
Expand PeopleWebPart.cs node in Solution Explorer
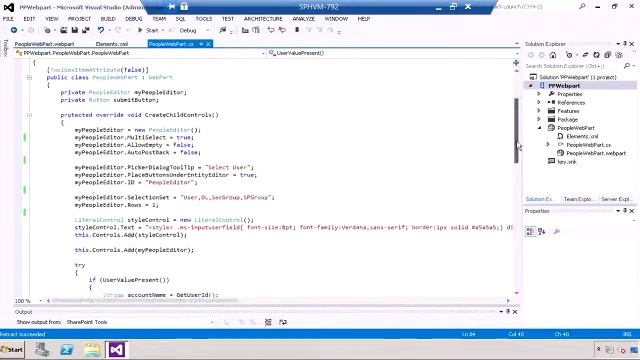tap(548, 144)
